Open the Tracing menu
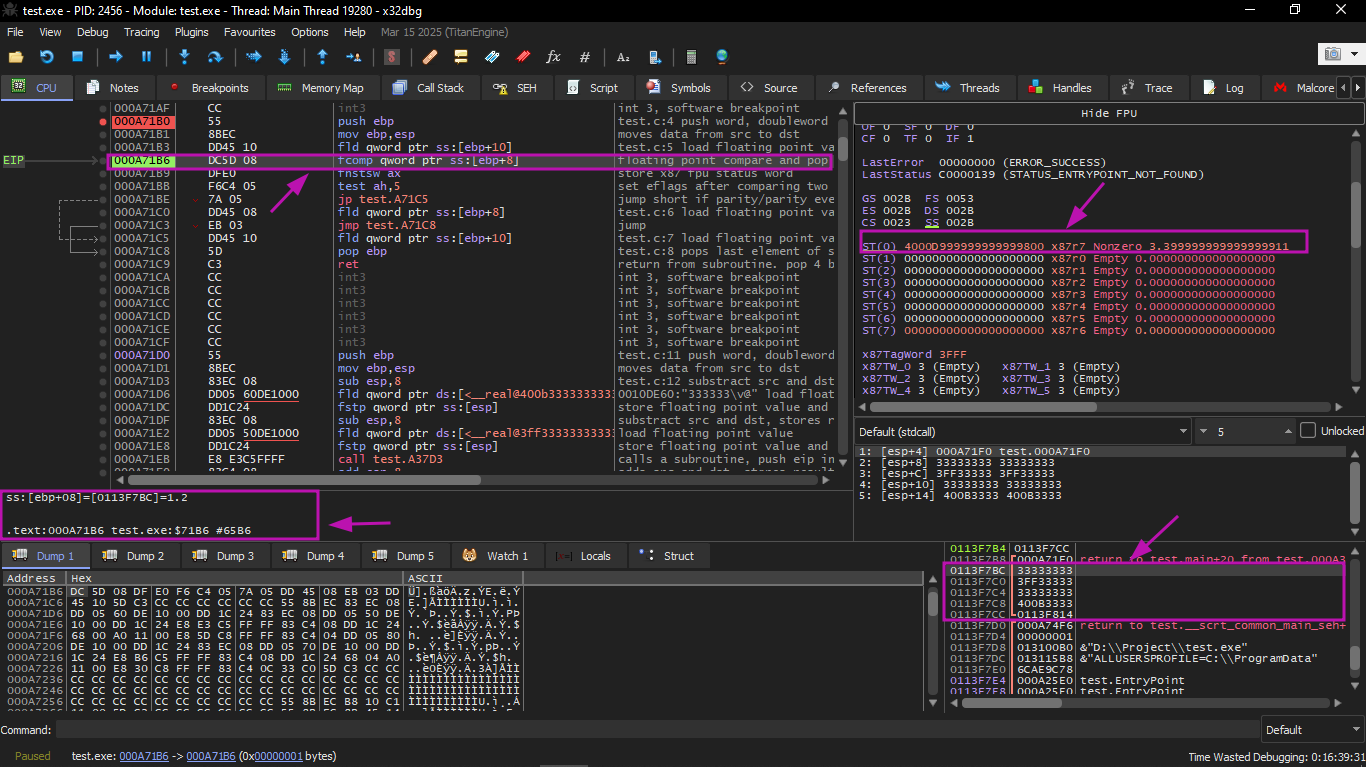1366x767 pixels. click(141, 32)
